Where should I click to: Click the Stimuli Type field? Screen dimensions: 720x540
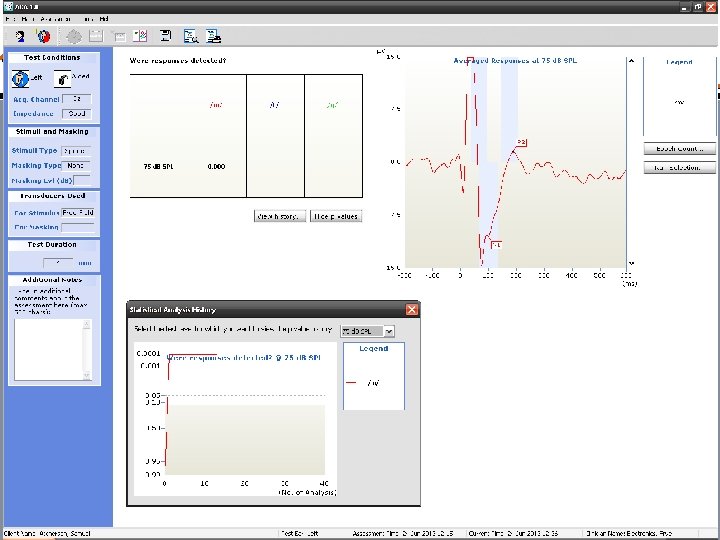pyautogui.click(x=76, y=151)
